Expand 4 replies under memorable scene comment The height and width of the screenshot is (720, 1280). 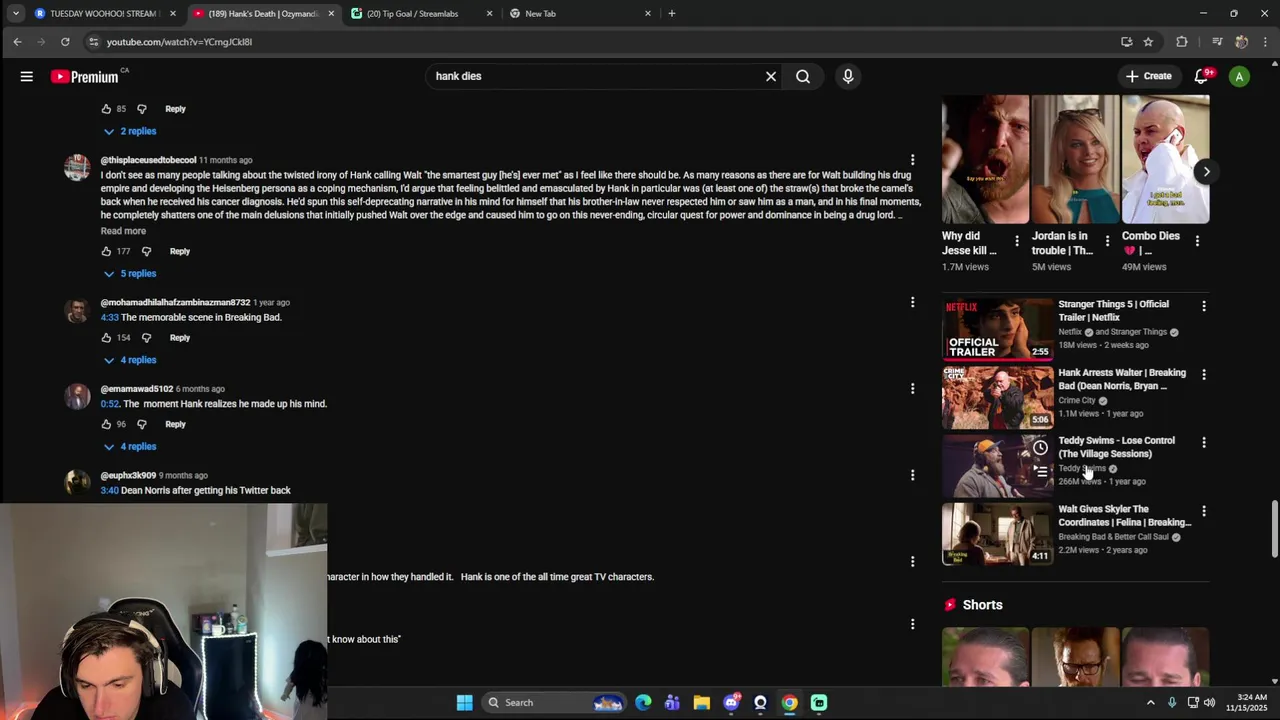pyautogui.click(x=130, y=360)
